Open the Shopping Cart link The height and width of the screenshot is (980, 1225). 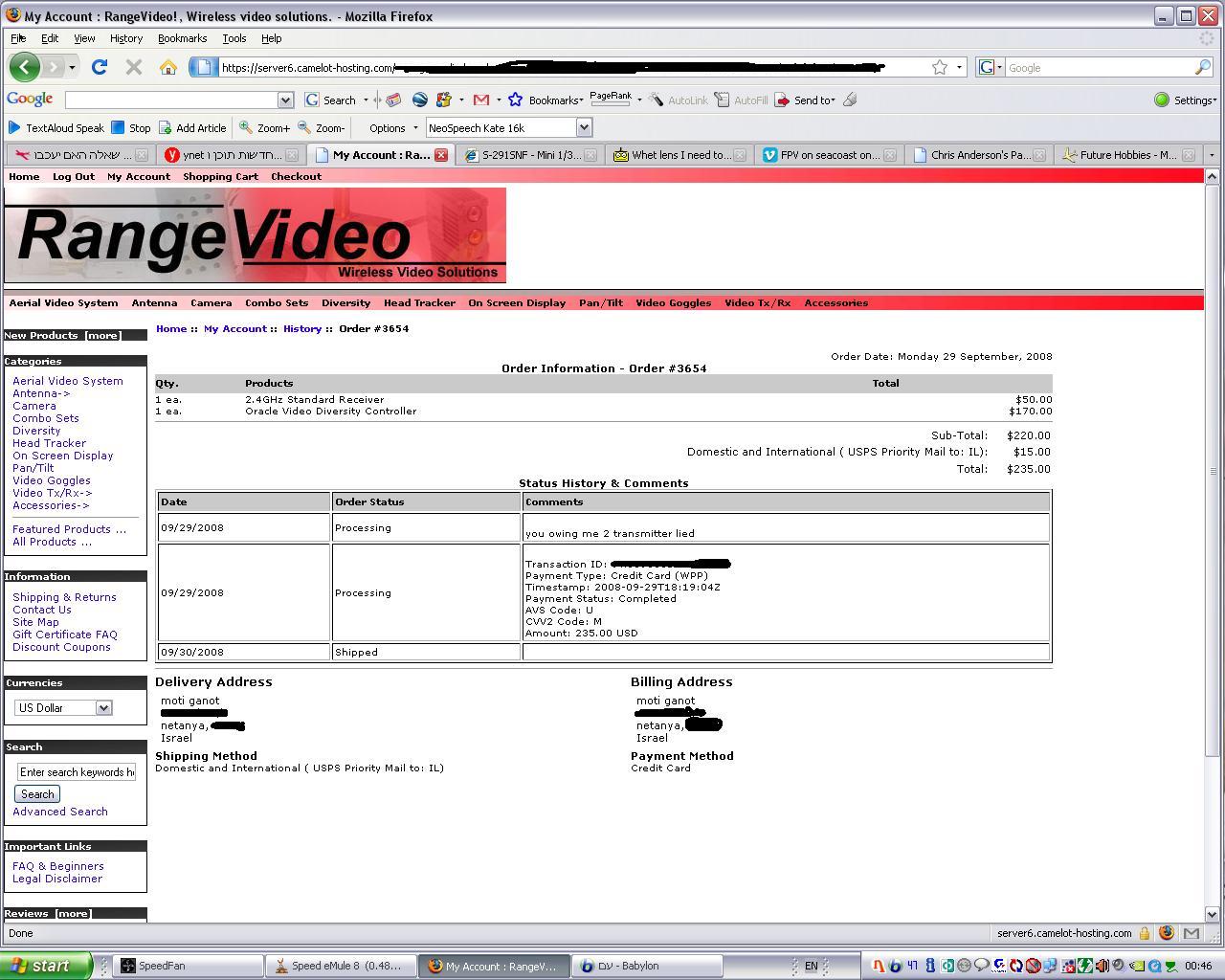point(220,176)
